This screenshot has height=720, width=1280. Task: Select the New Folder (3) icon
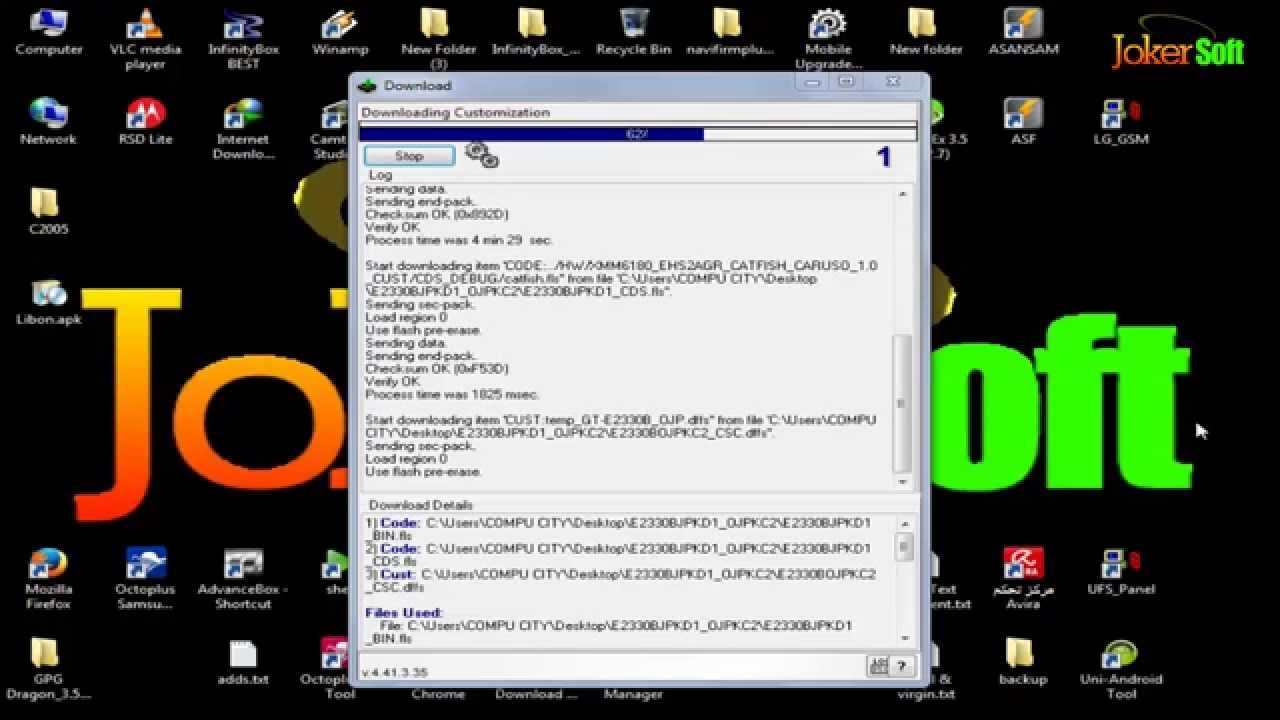pyautogui.click(x=438, y=40)
